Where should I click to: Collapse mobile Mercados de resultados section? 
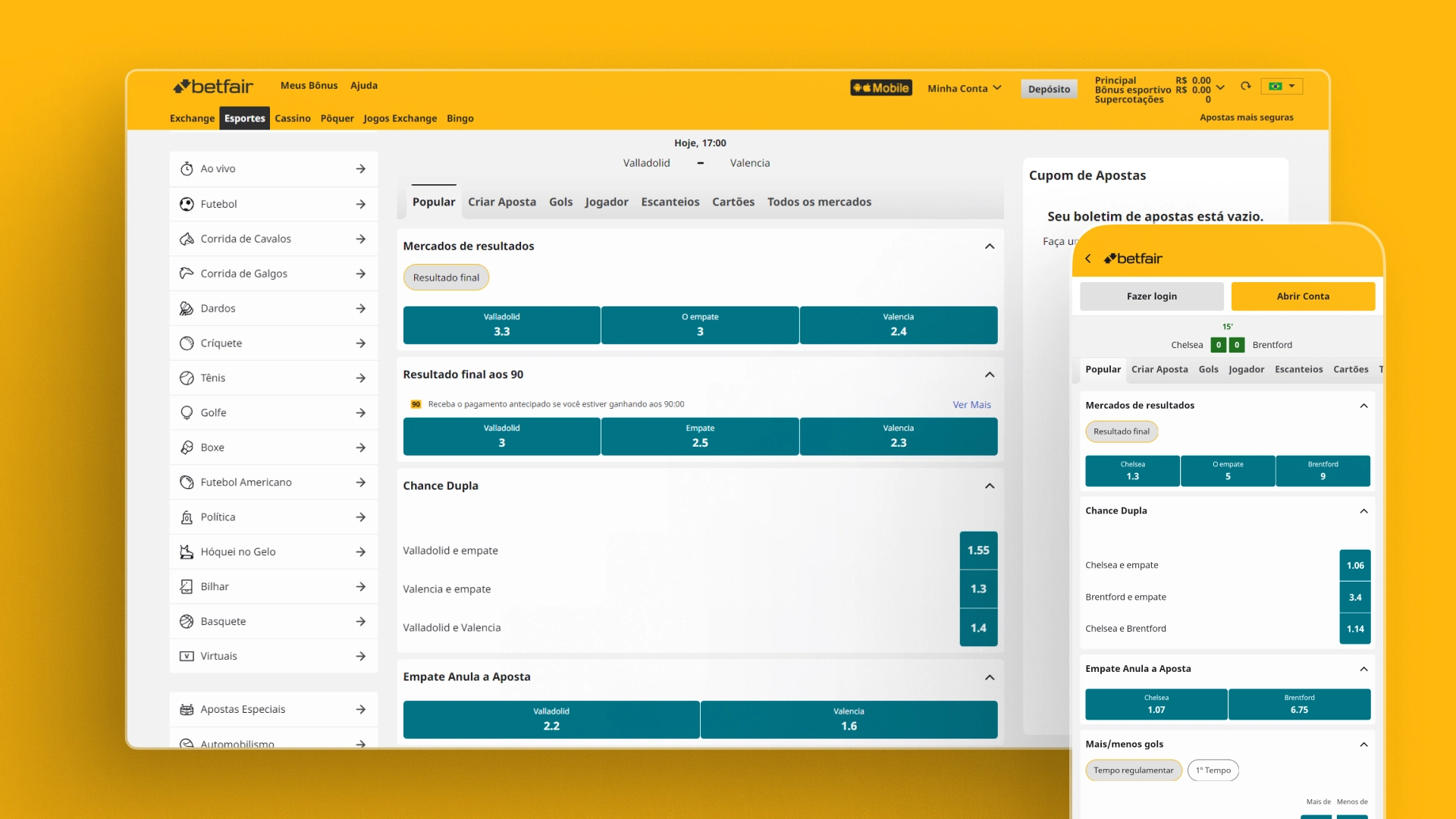click(1363, 406)
